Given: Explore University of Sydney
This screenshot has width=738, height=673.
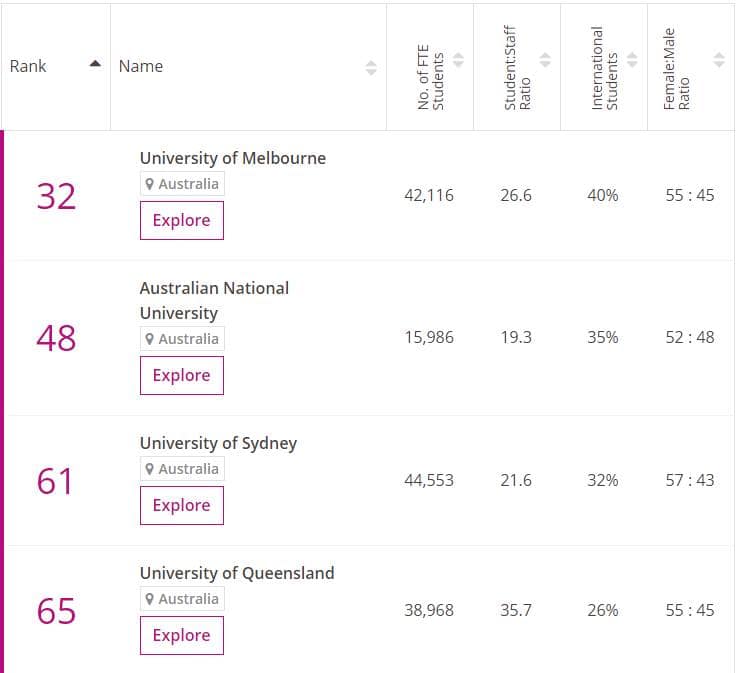Looking at the screenshot, I should pyautogui.click(x=182, y=505).
